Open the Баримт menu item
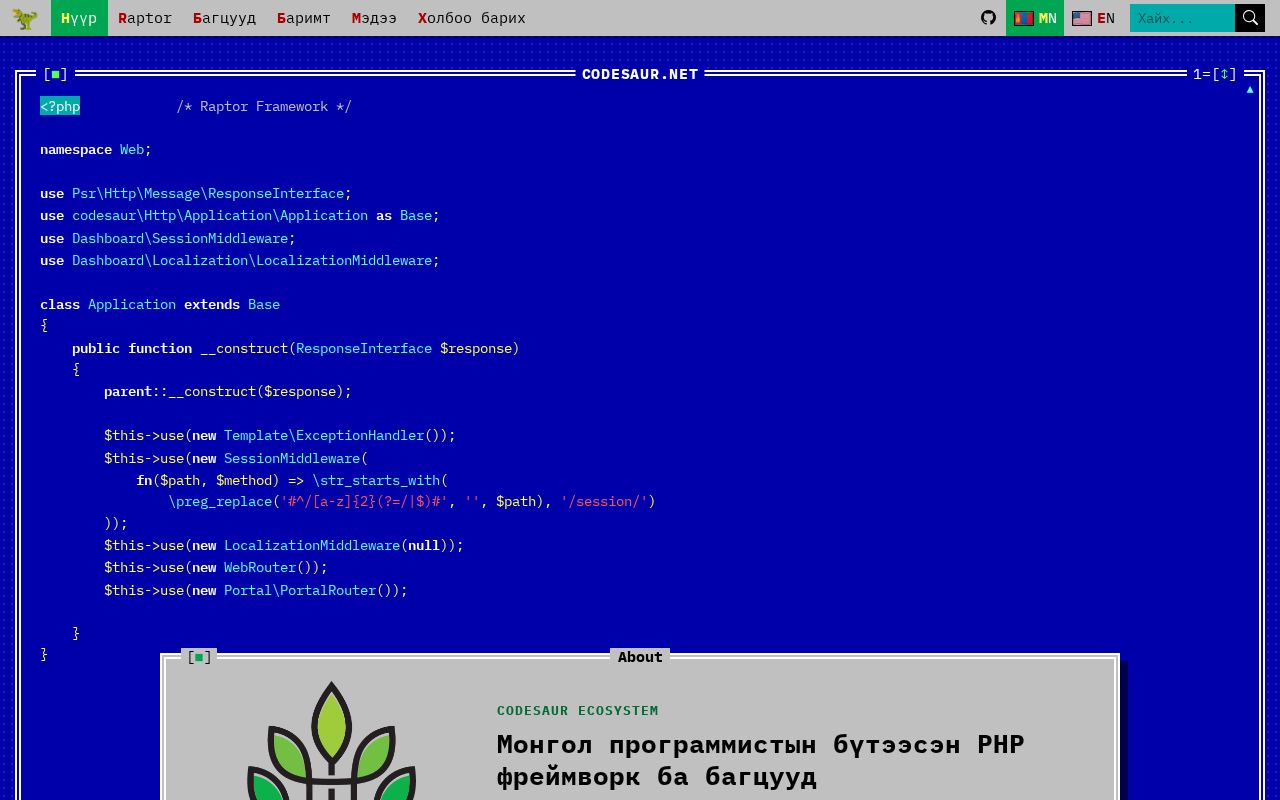 pyautogui.click(x=304, y=18)
